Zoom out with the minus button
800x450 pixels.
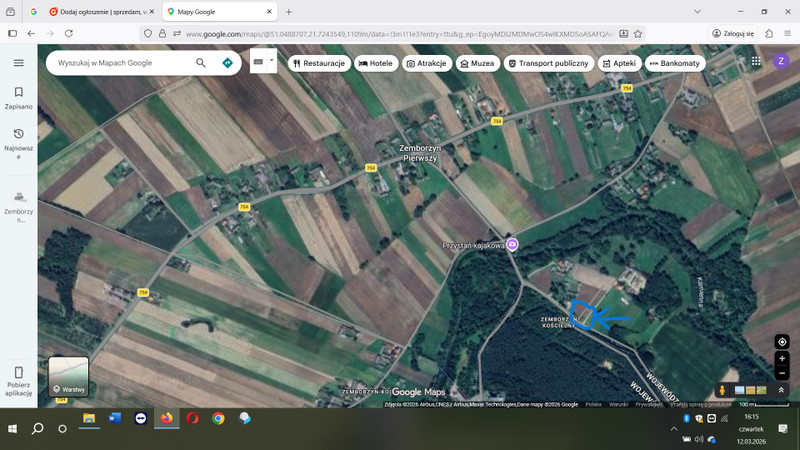click(x=782, y=373)
